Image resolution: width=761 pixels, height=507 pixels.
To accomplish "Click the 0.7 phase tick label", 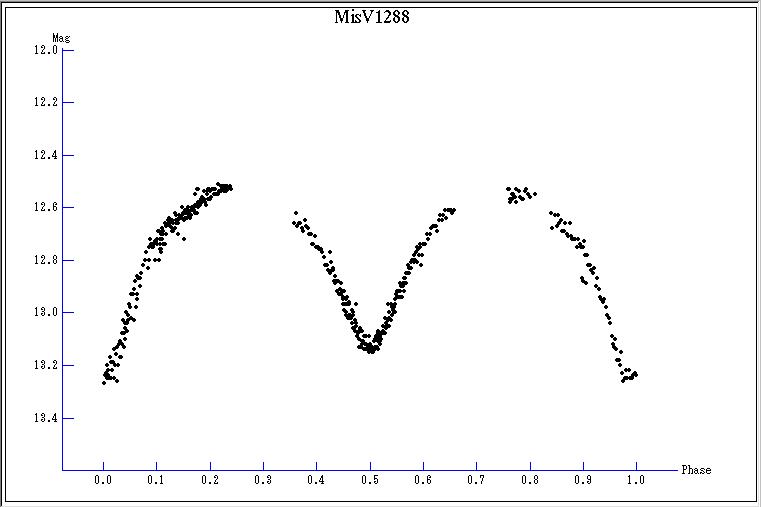I will click(476, 480).
